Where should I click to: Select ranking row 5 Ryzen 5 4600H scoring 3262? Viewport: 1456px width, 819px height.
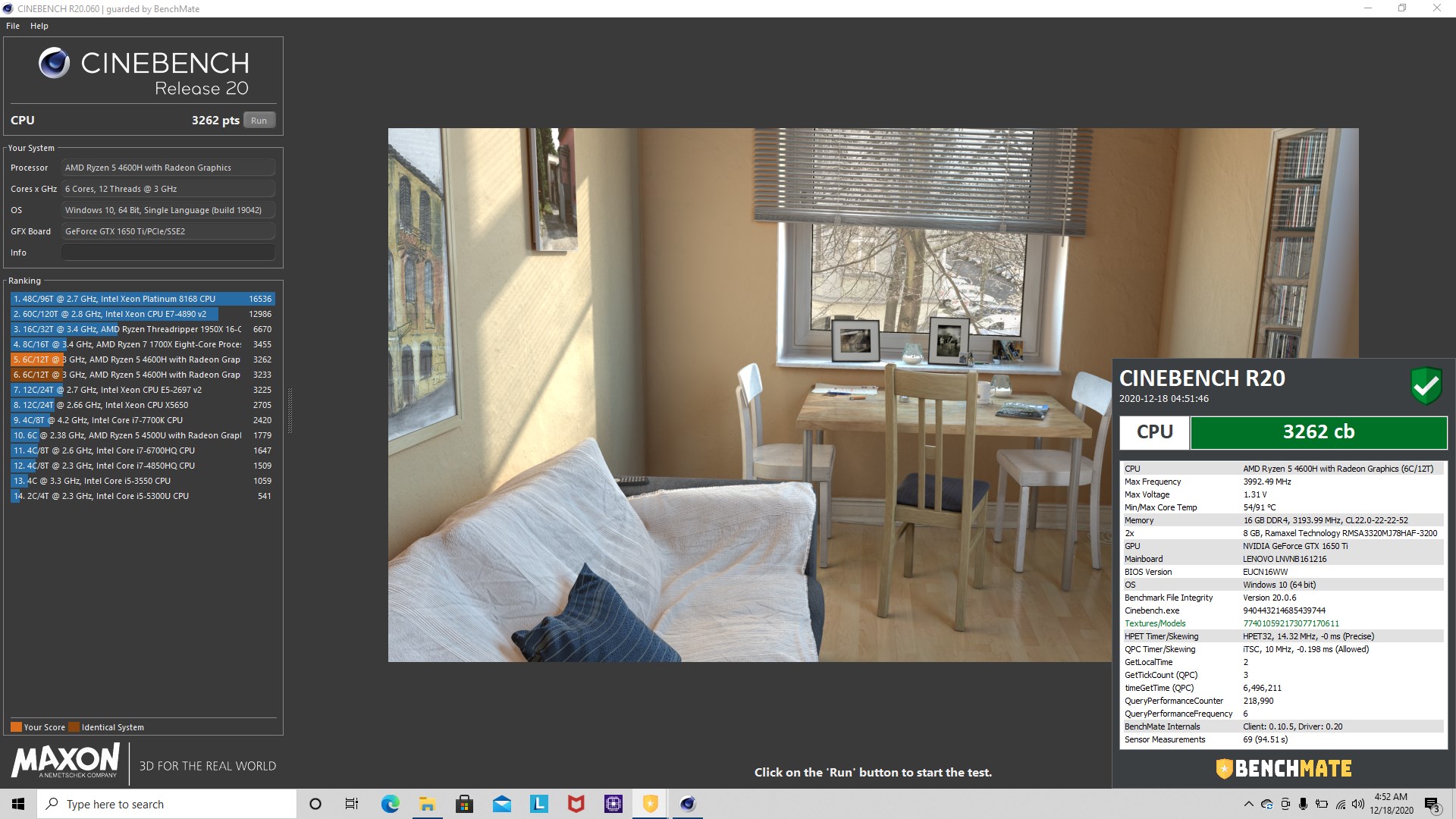(143, 359)
